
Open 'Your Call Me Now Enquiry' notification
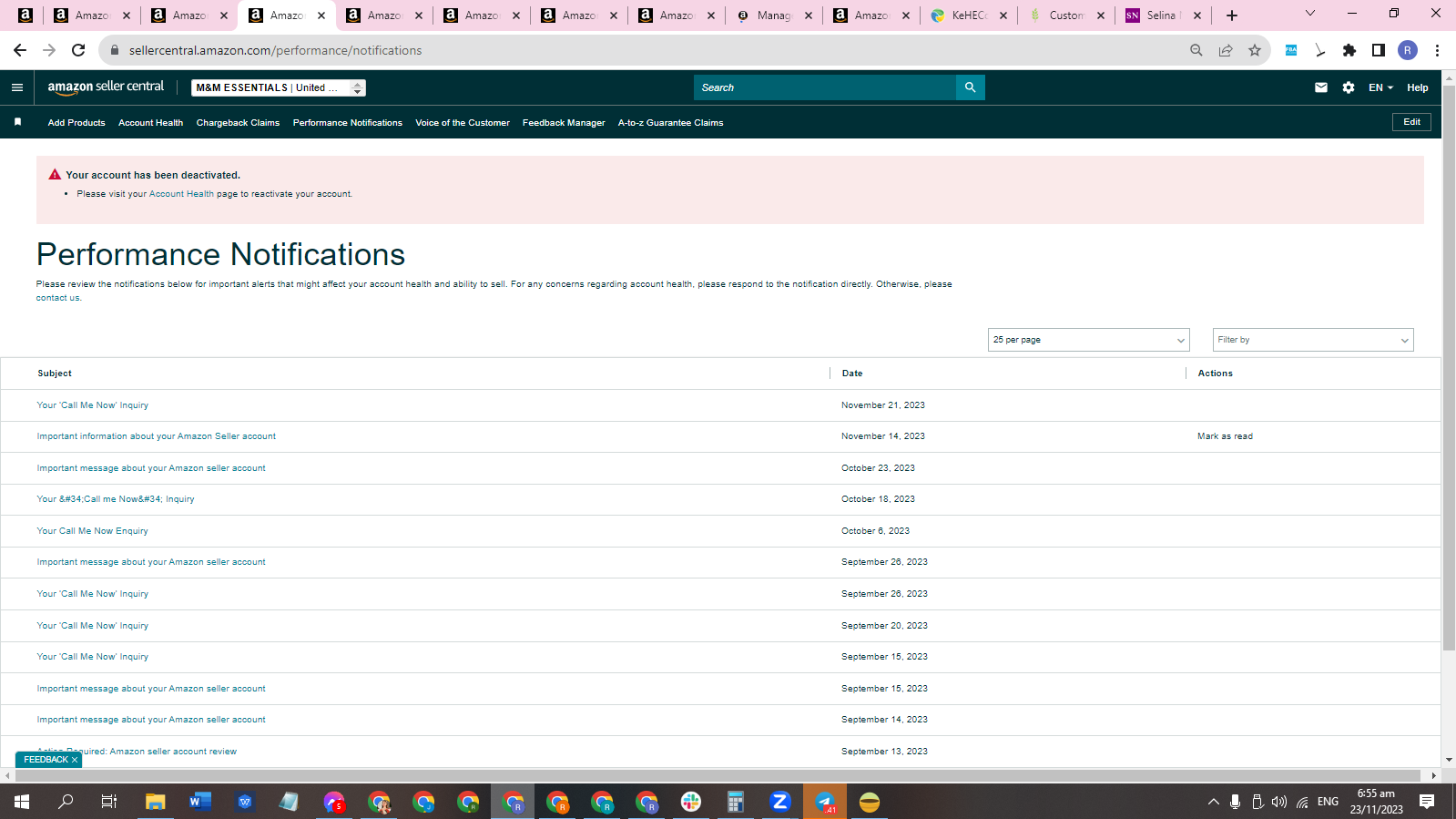tap(92, 531)
